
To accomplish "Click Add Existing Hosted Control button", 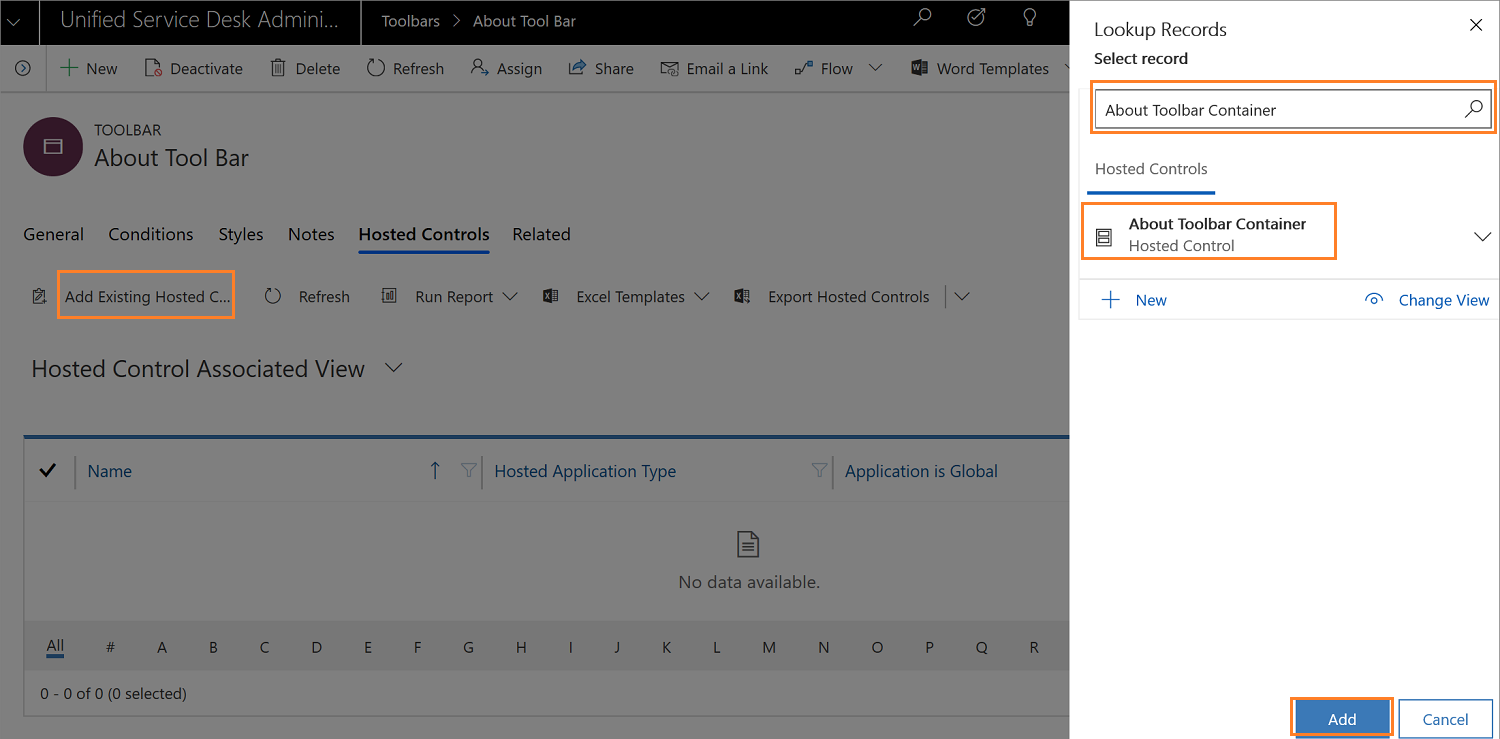I will [x=147, y=296].
